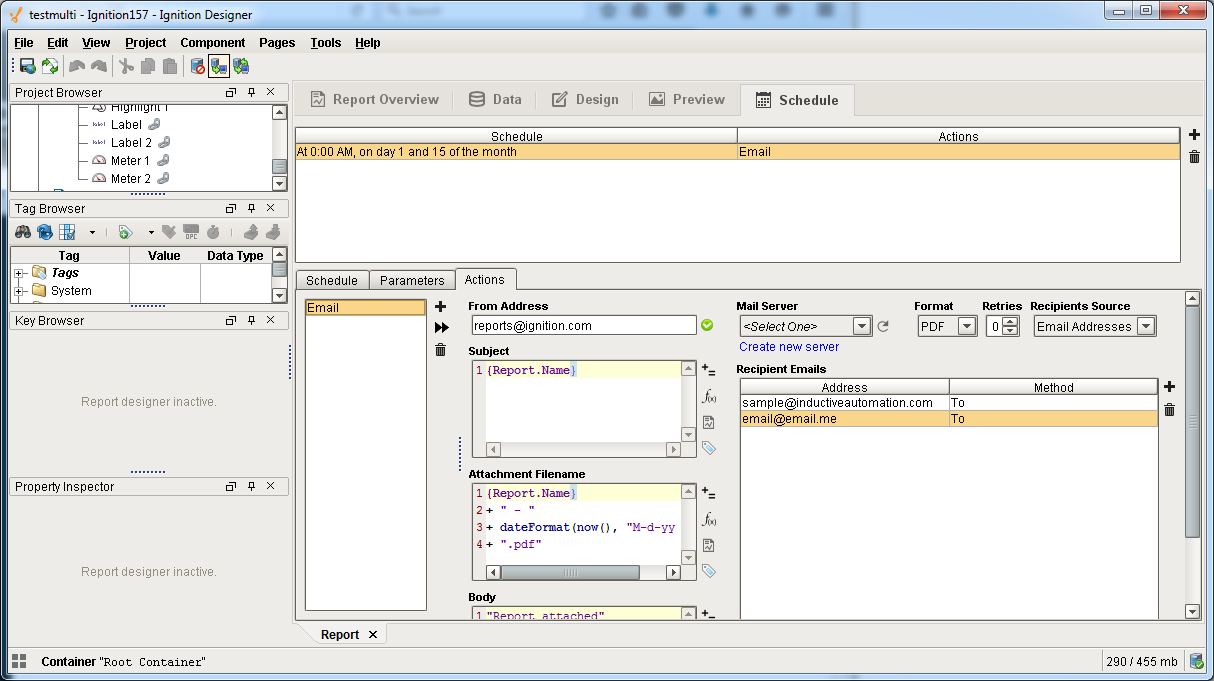Add a new schedule with the top plus icon

(x=1194, y=135)
